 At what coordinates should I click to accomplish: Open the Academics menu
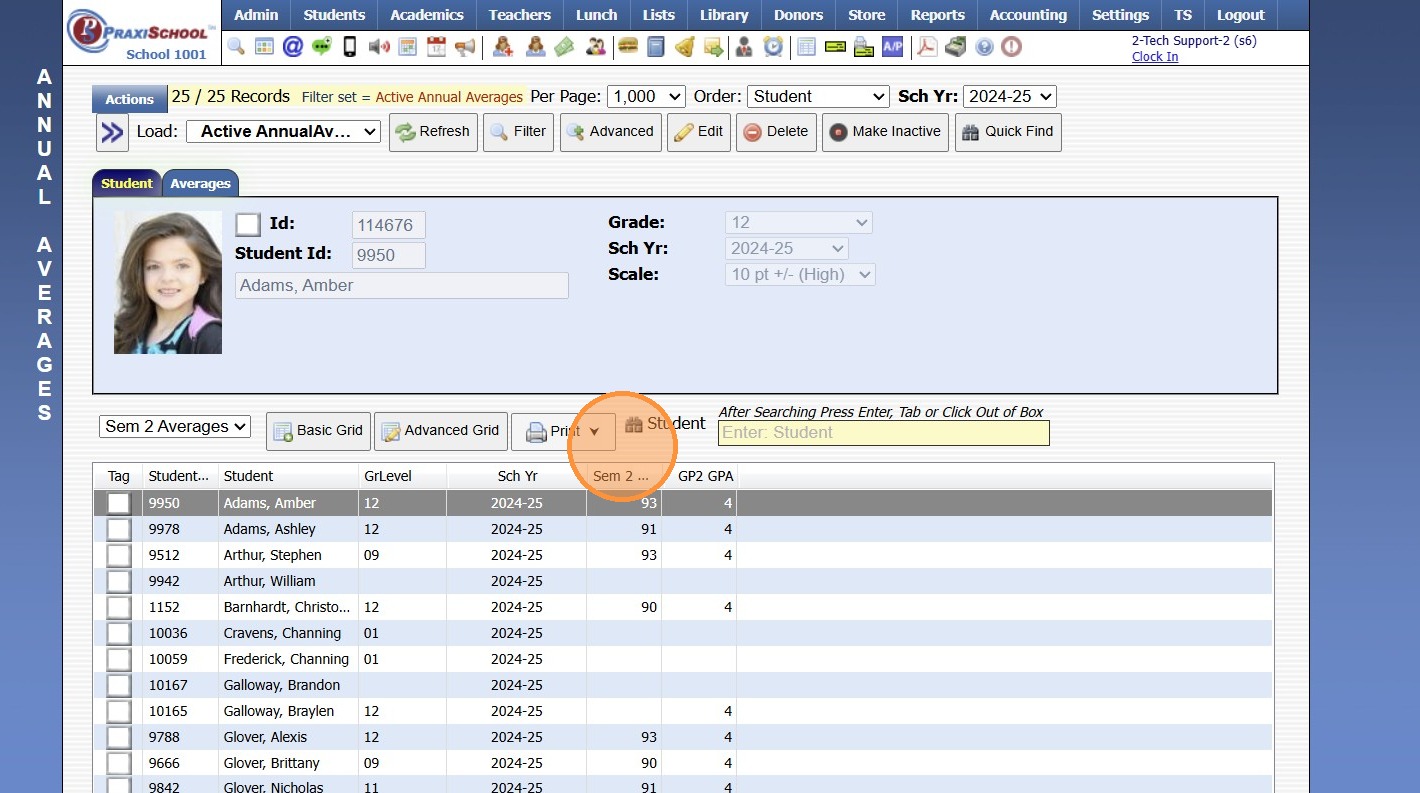[427, 15]
